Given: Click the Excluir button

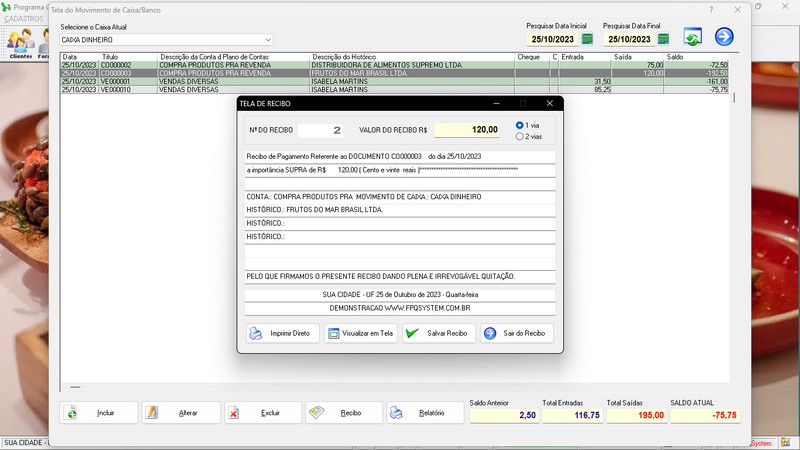Looking at the screenshot, I should point(263,413).
